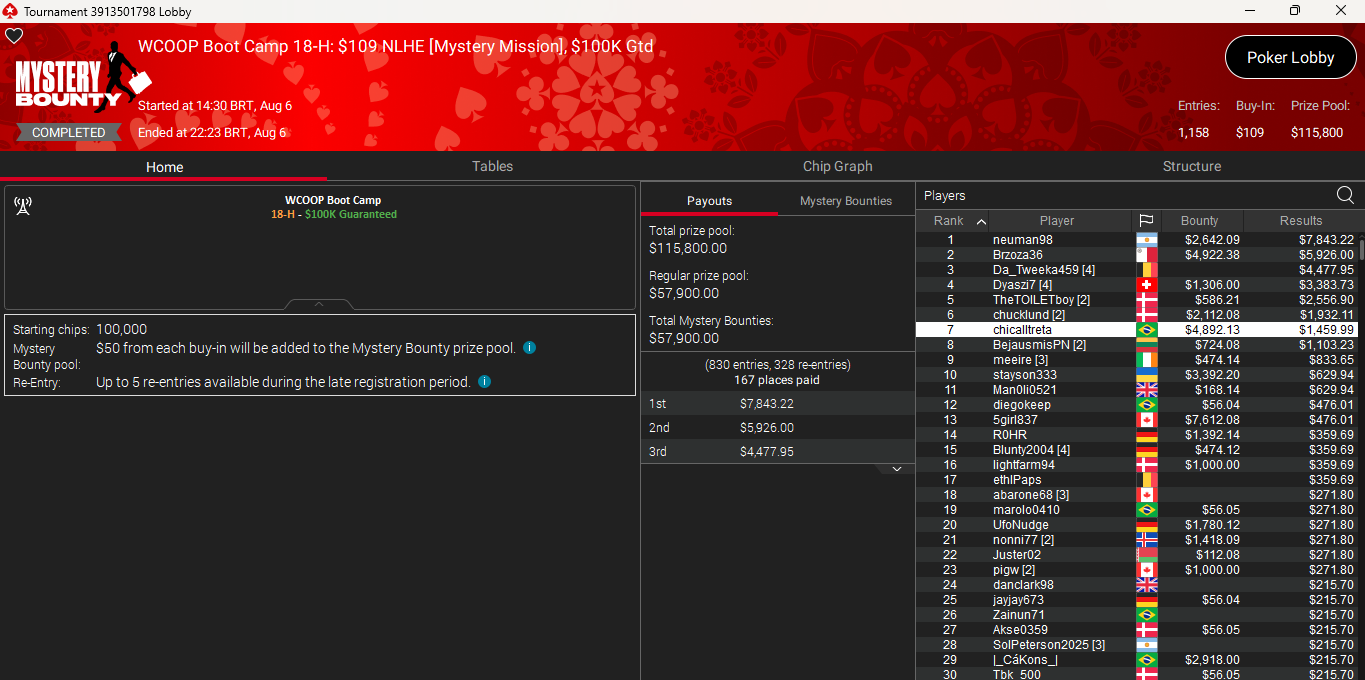1365x680 pixels.
Task: Click the Ireland flag beside meeire
Action: (x=1146, y=360)
